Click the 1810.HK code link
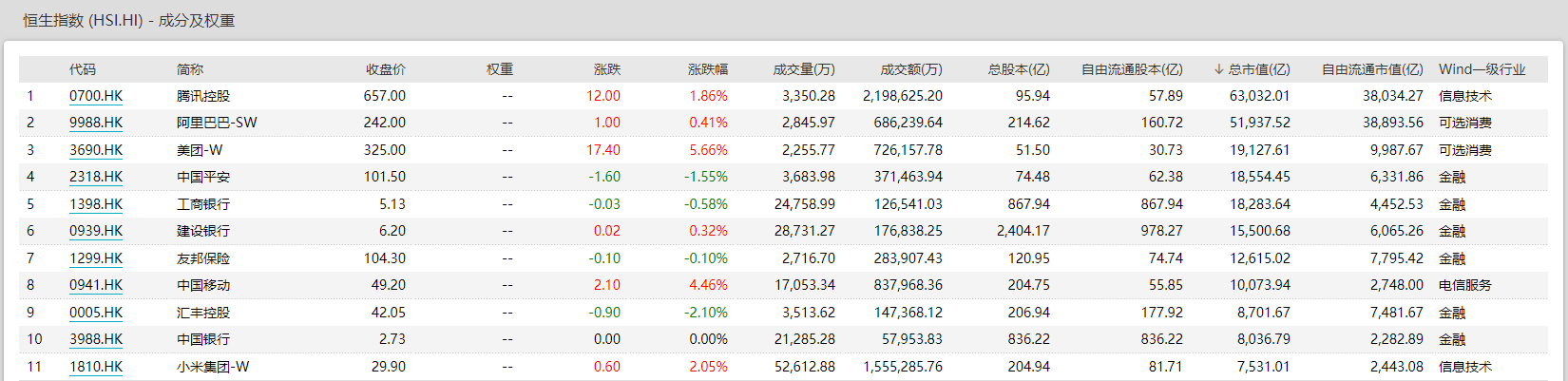The image size is (1568, 381). click(96, 367)
